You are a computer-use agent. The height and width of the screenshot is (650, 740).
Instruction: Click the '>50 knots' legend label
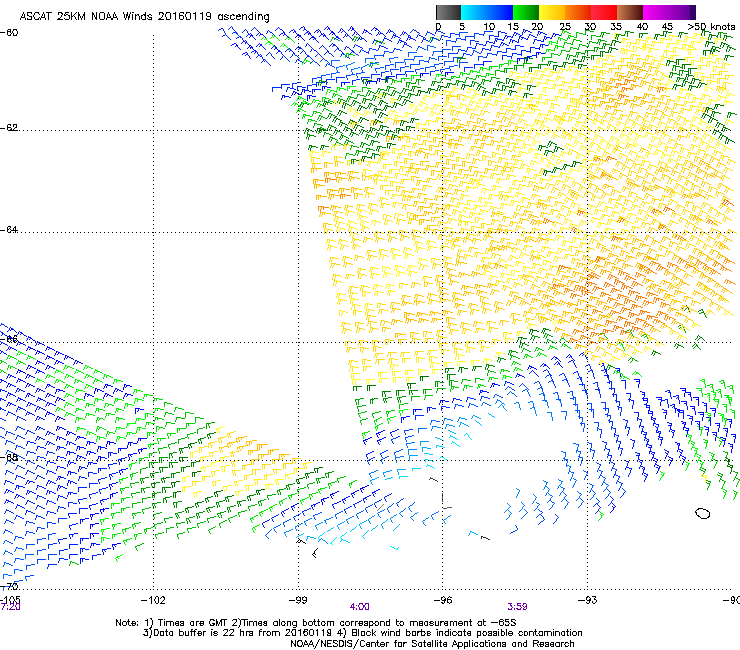pyautogui.click(x=712, y=27)
